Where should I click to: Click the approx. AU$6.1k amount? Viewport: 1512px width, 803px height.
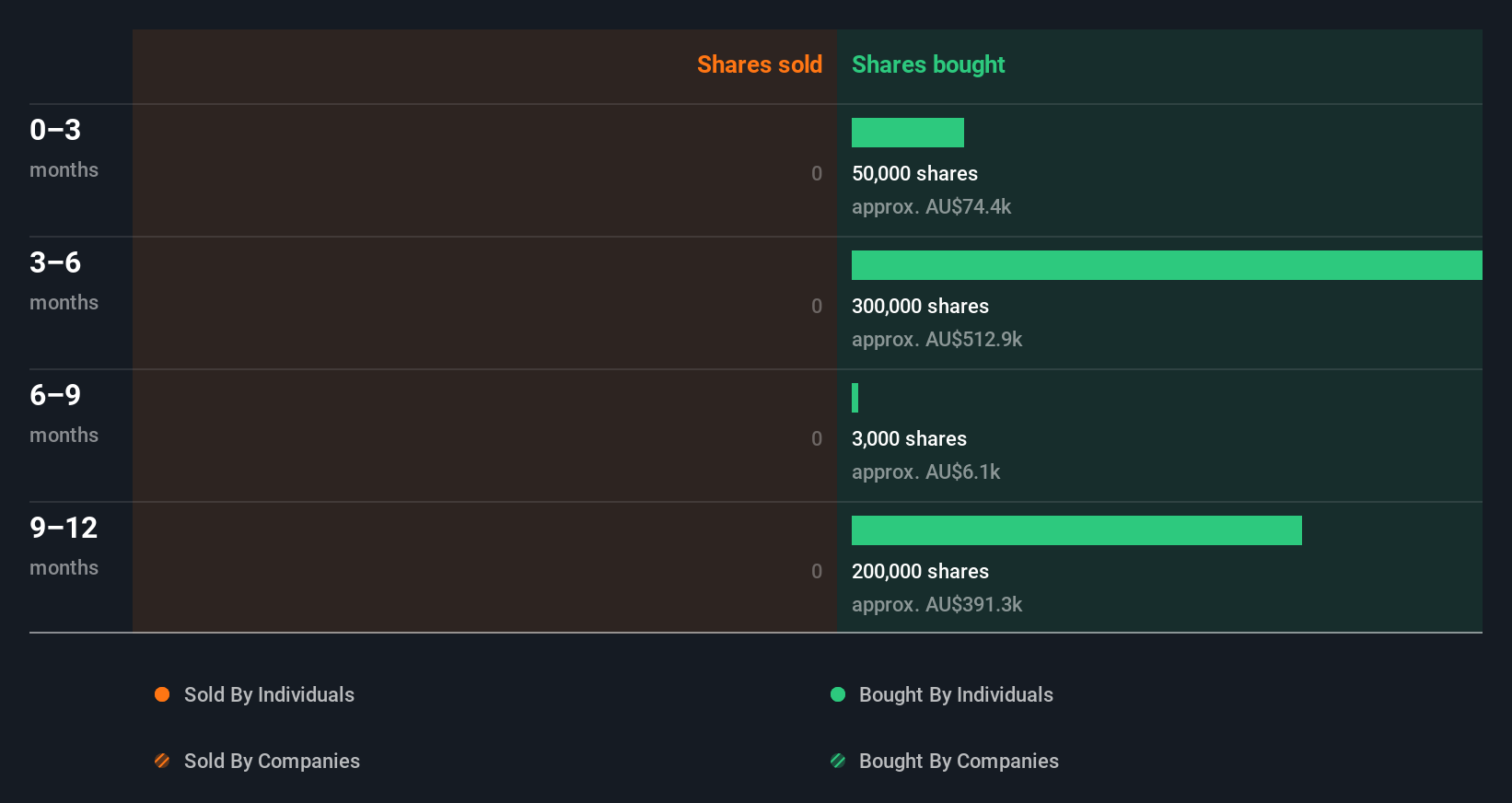coord(925,472)
